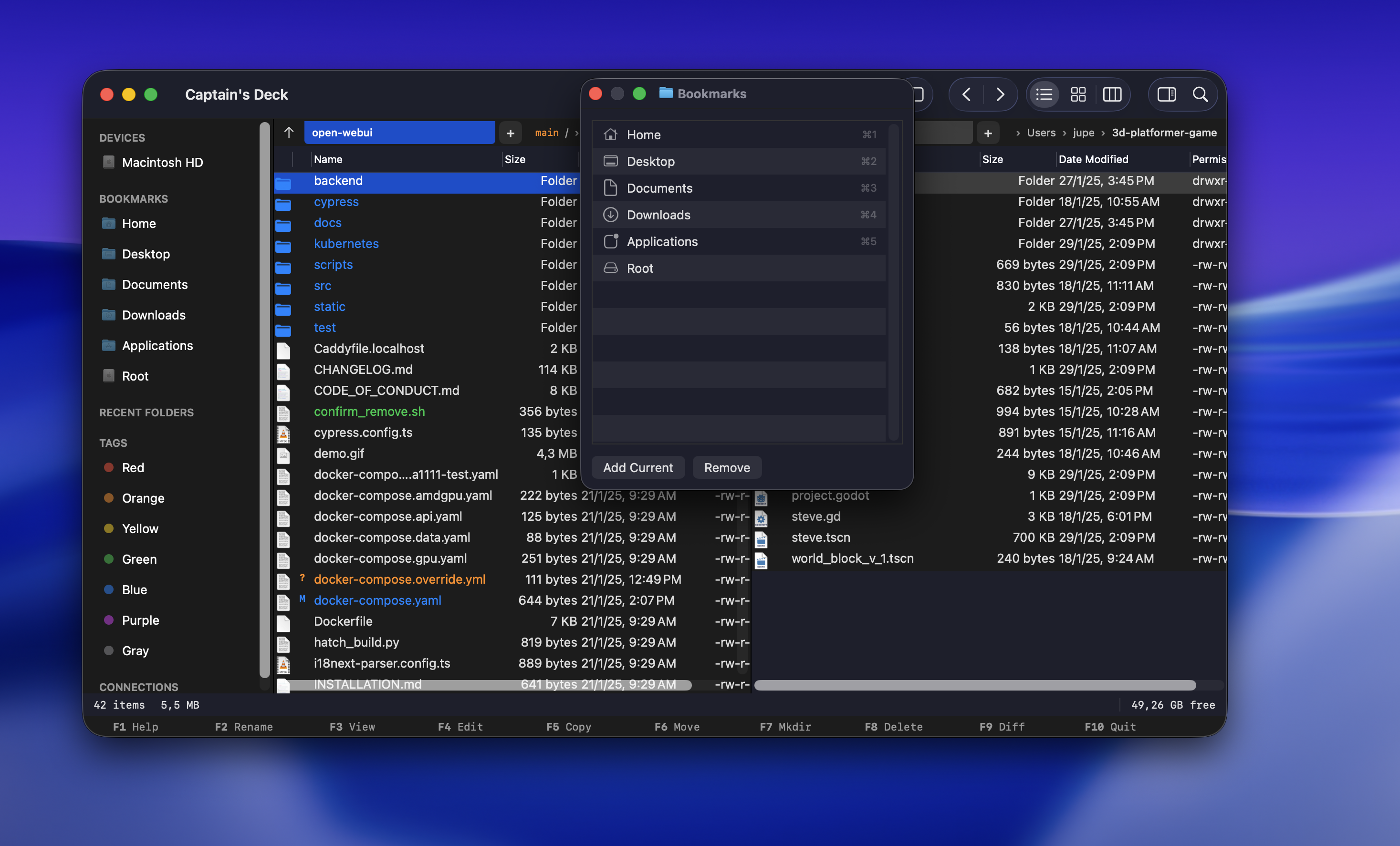Navigate back using the back arrow
The height and width of the screenshot is (846, 1400).
[966, 94]
